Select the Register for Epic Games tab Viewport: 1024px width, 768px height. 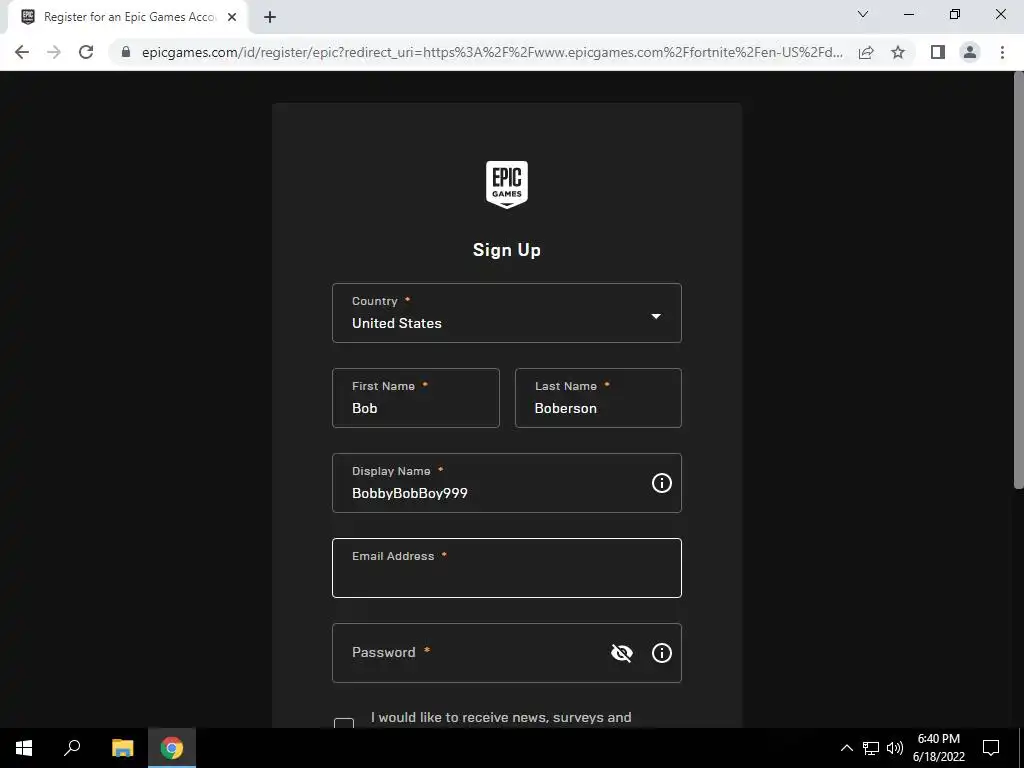(x=128, y=18)
